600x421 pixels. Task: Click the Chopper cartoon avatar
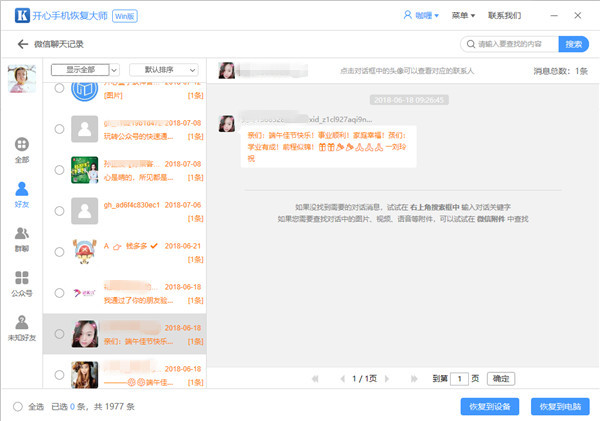point(85,252)
